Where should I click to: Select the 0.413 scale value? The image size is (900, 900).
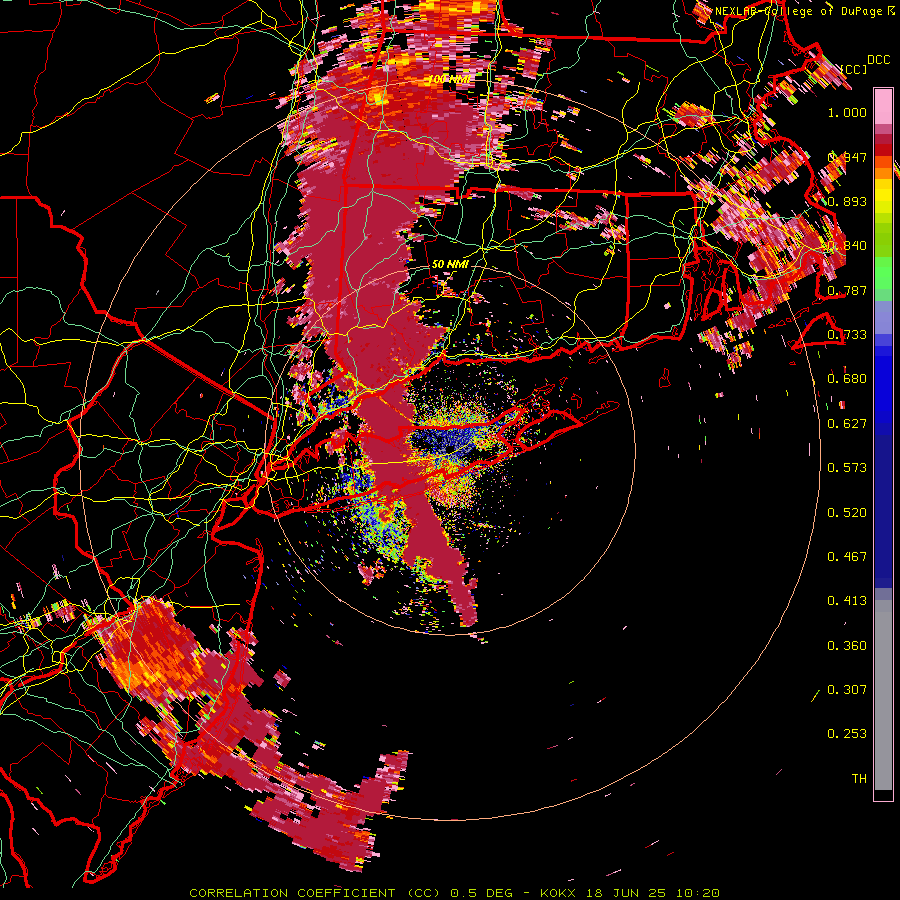pyautogui.click(x=847, y=601)
